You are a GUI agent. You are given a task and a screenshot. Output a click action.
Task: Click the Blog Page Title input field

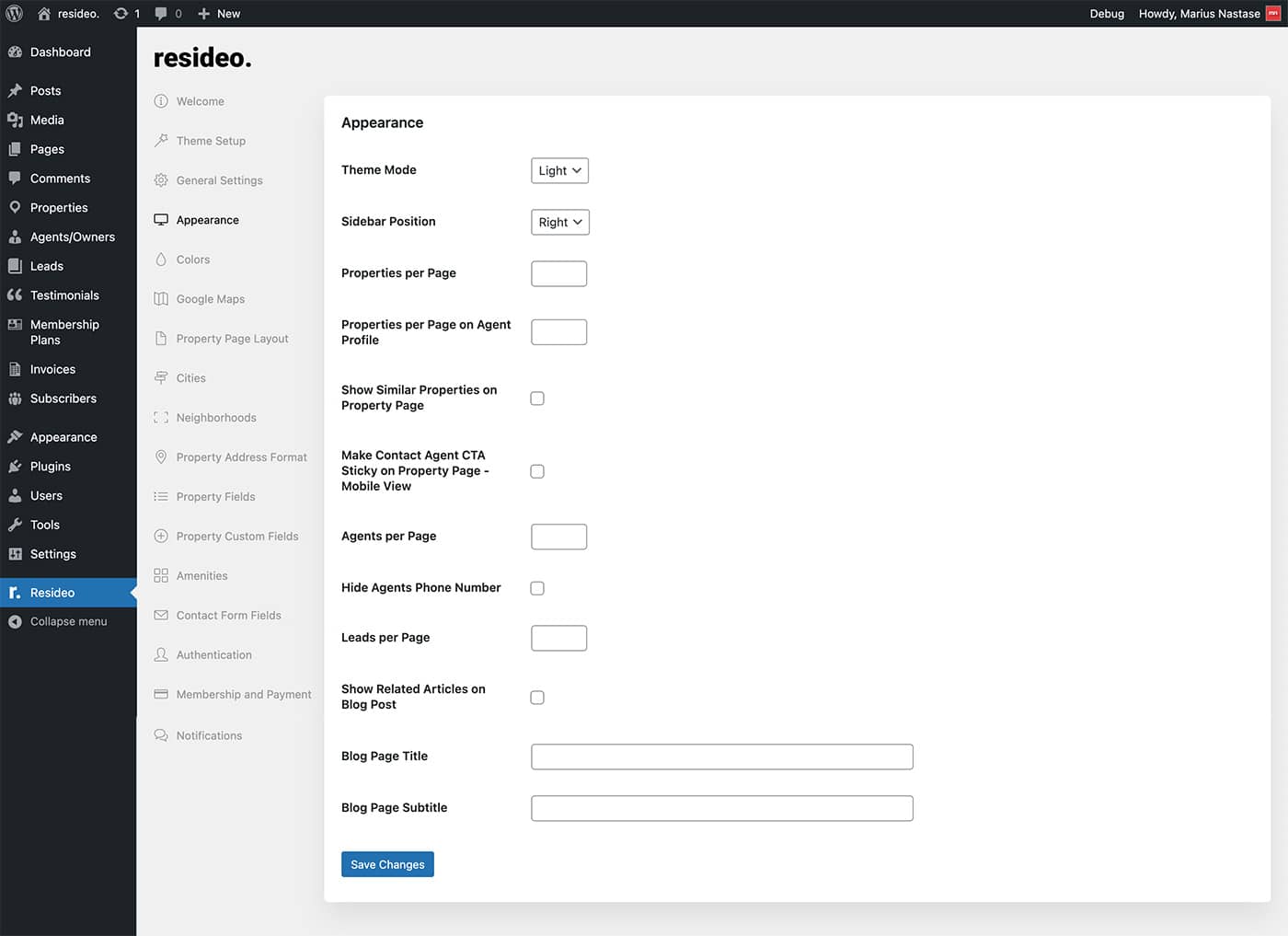coord(721,757)
